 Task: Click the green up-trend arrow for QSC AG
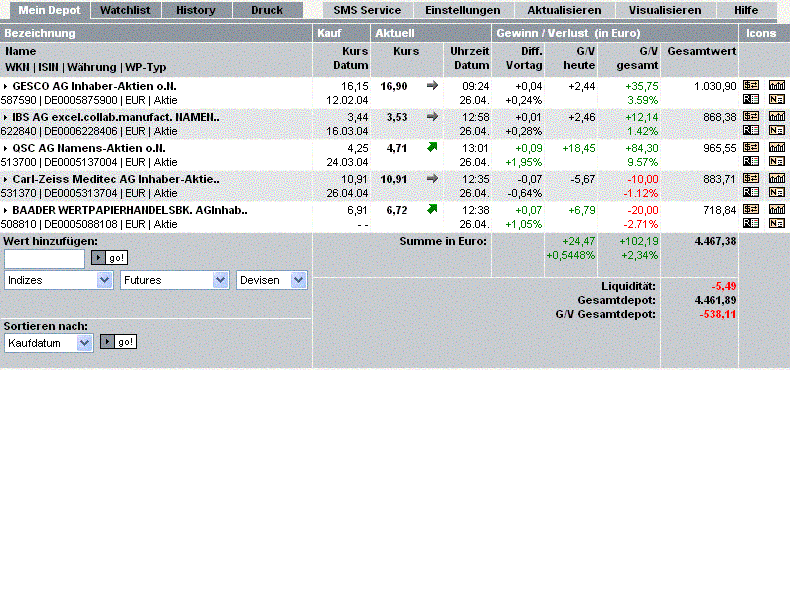(432, 147)
